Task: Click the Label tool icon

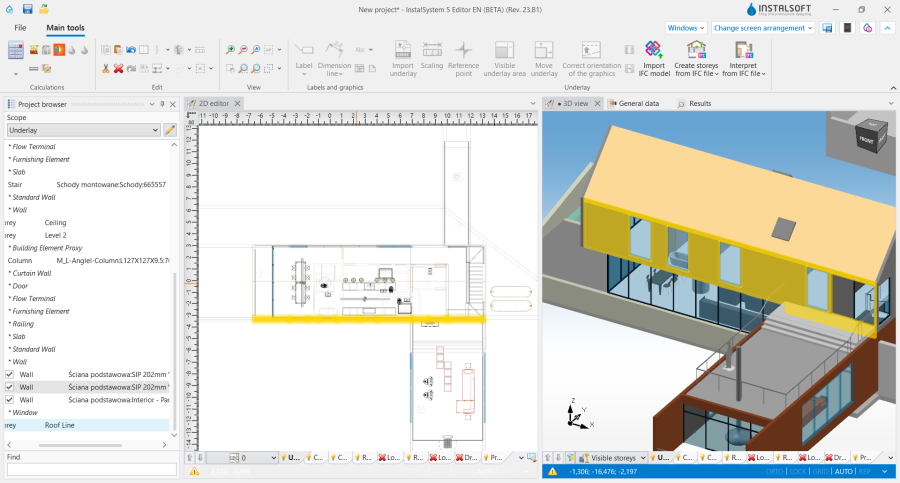Action: (304, 50)
